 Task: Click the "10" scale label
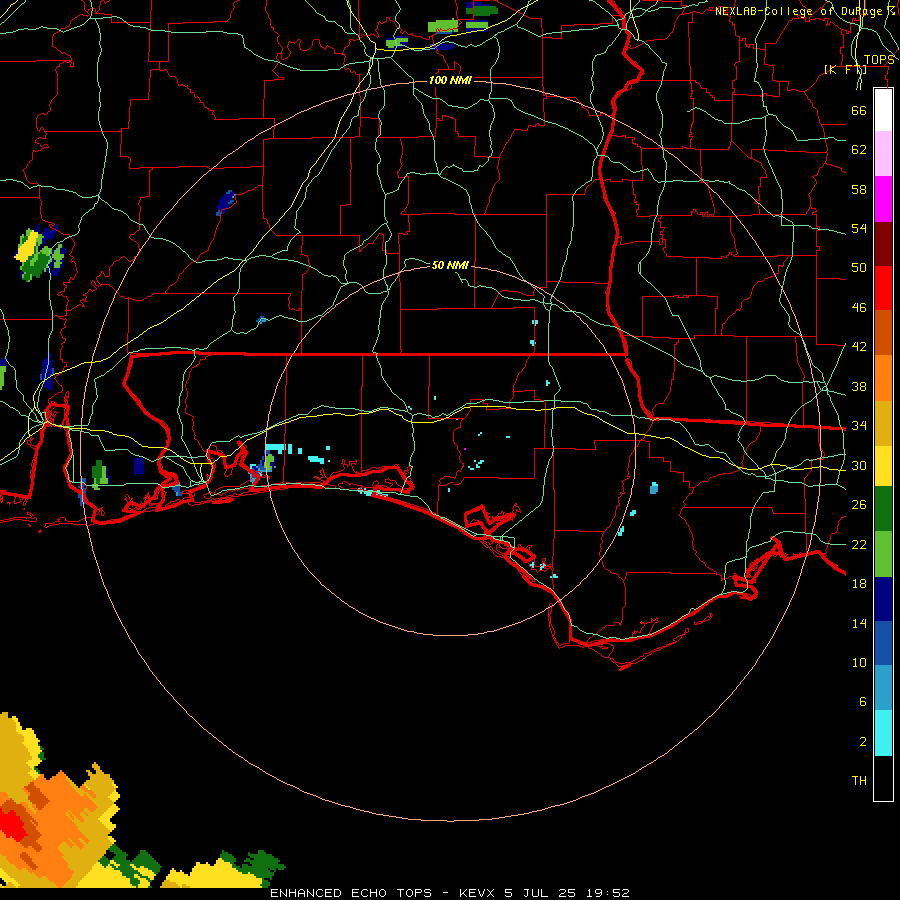[859, 662]
